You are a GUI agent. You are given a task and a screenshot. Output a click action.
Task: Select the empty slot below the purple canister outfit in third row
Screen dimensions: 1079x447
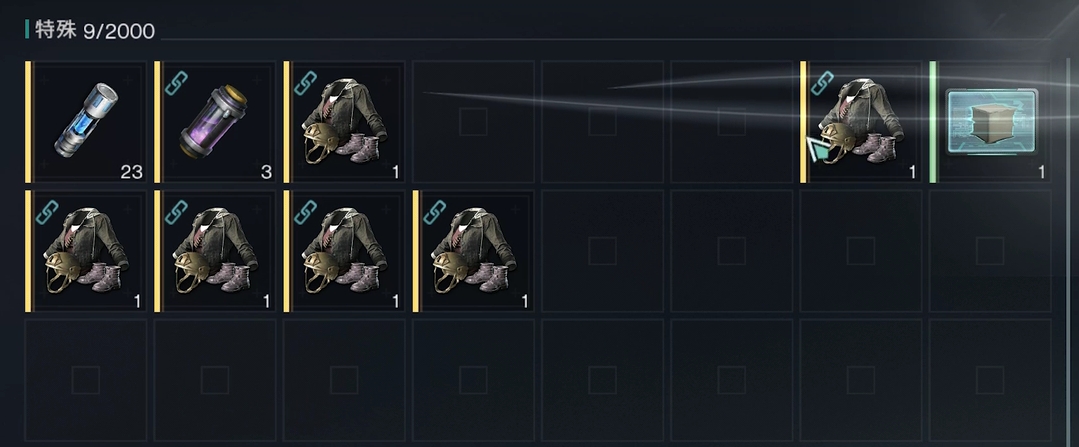tap(215, 380)
